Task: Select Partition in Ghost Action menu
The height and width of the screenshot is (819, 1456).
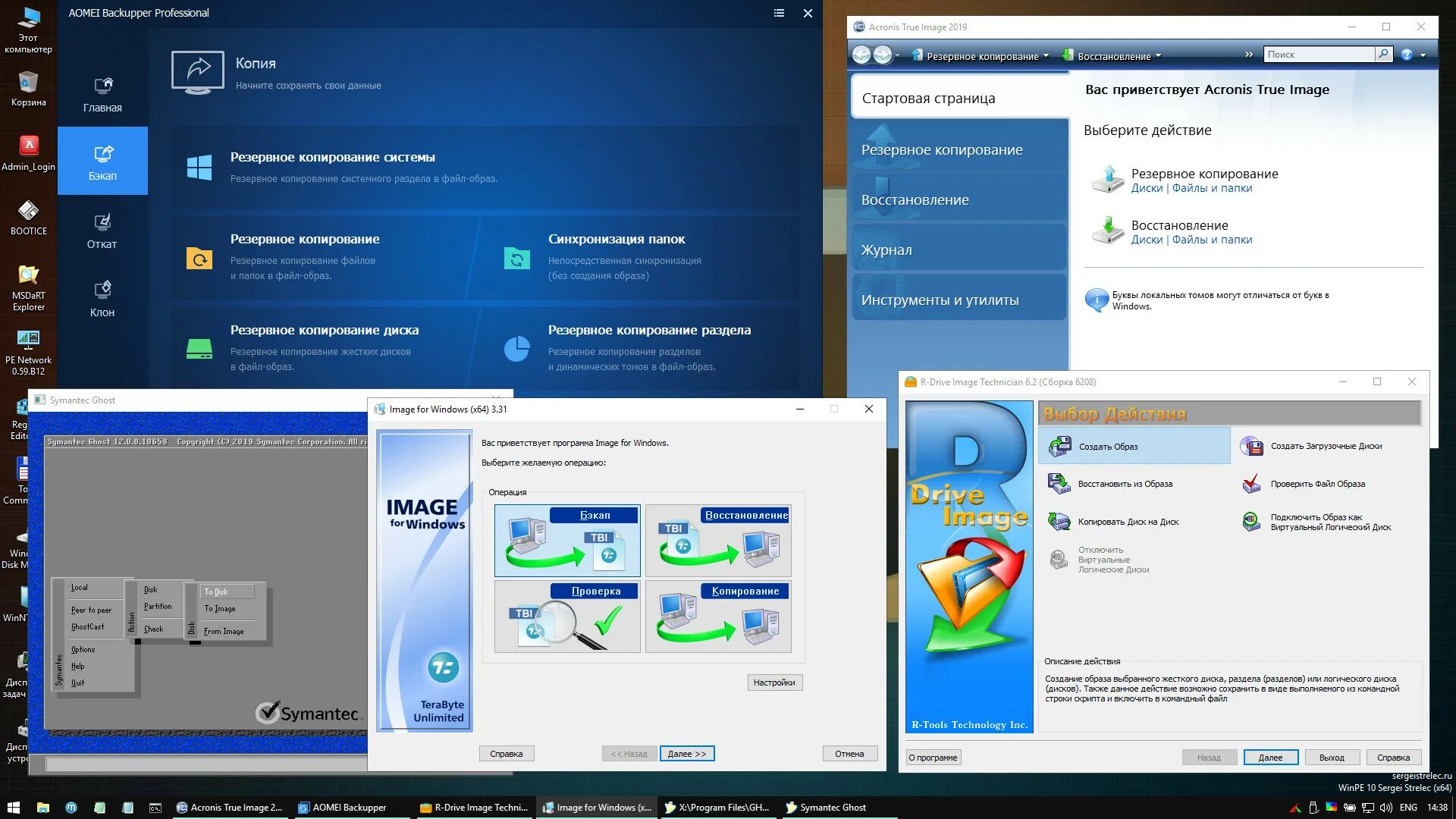Action: (158, 607)
